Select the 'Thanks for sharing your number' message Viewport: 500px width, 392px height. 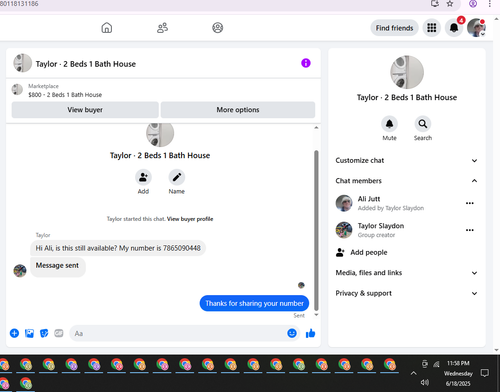(x=254, y=303)
